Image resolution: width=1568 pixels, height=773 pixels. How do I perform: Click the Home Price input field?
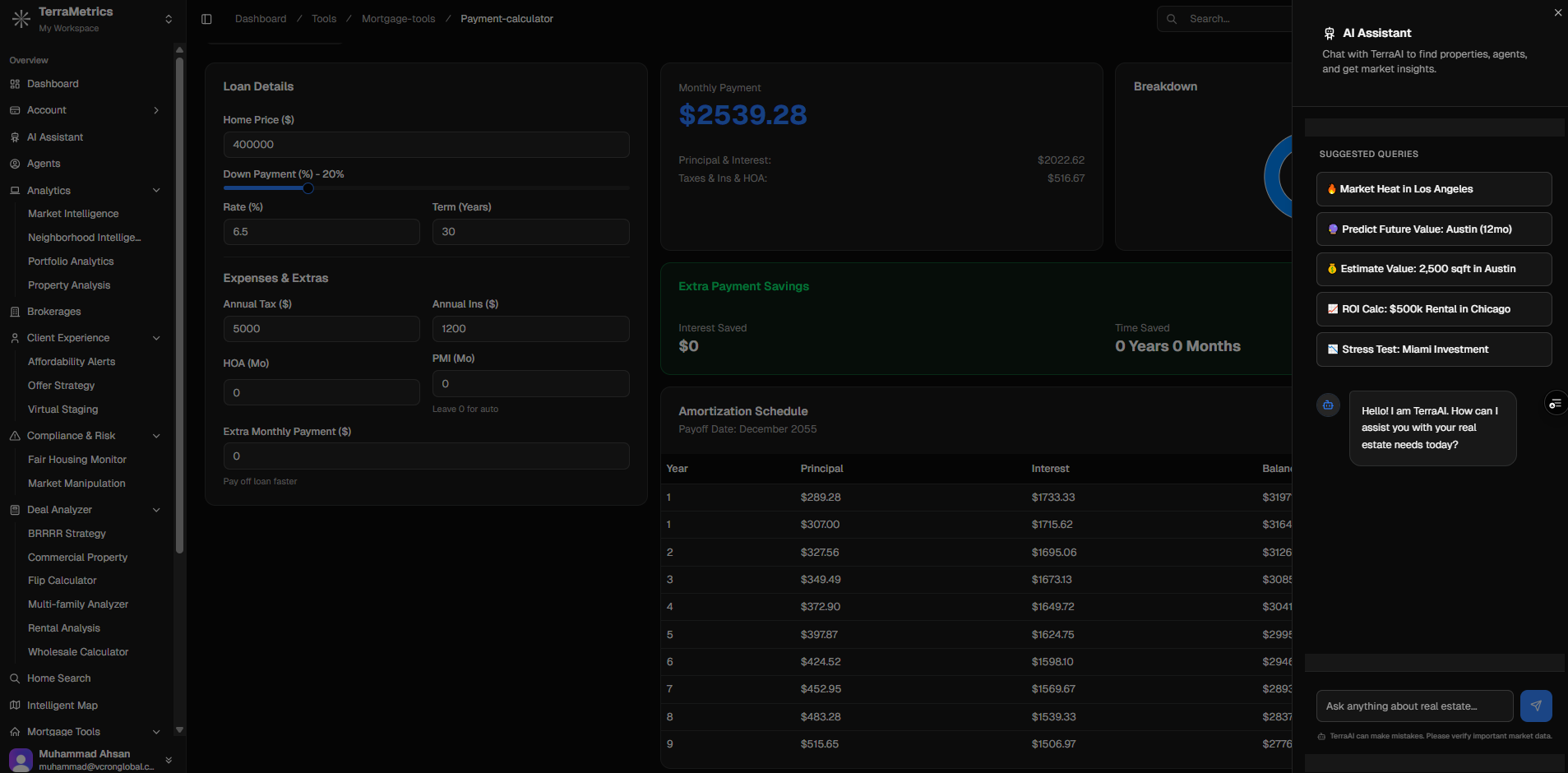click(426, 145)
